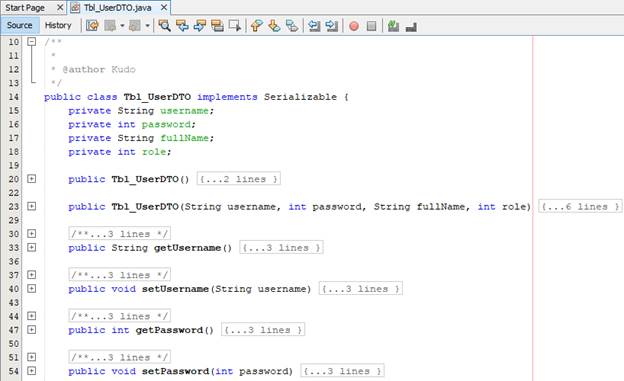The width and height of the screenshot is (624, 381).
Task: Click the grayed navigation icon after Last Edit
Action: click(x=110, y=26)
